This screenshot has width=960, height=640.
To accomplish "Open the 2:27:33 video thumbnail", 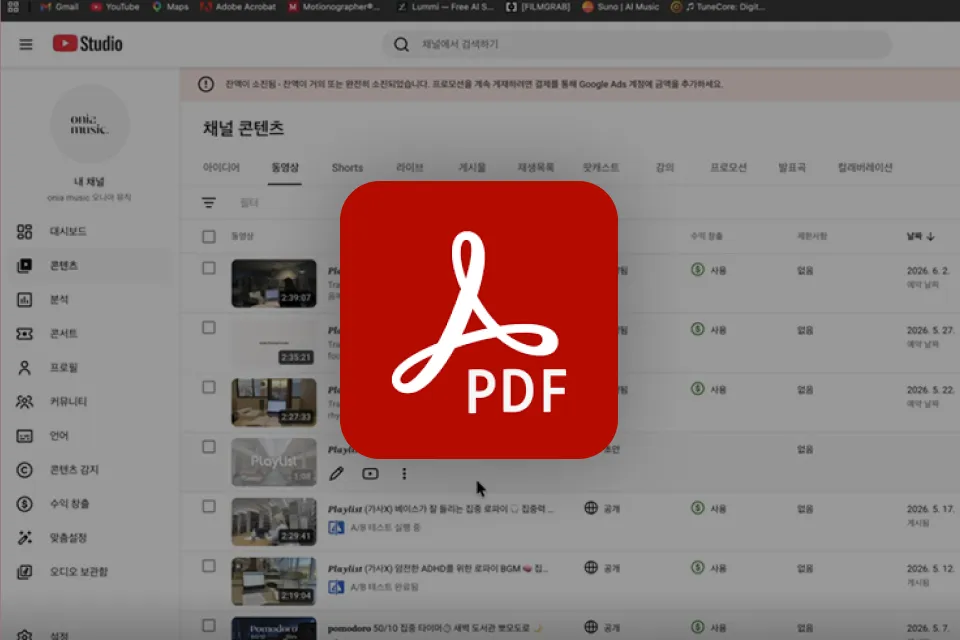I will pos(274,402).
